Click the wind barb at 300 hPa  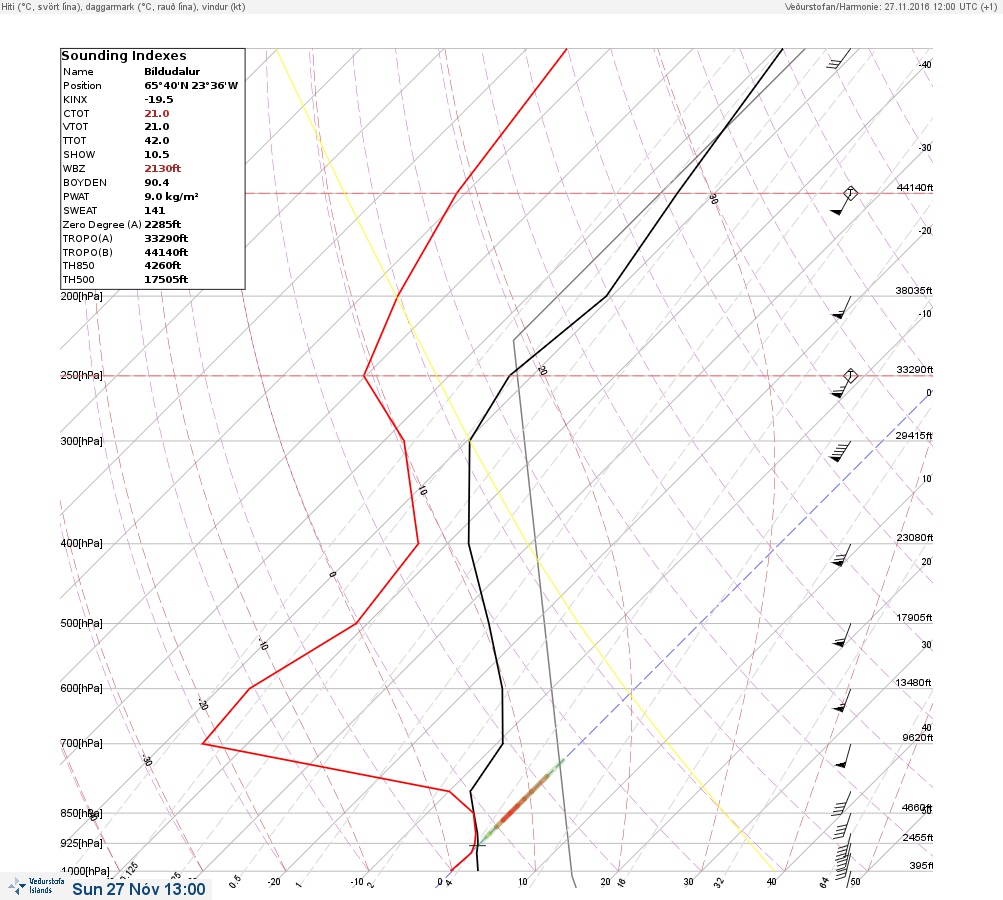tap(840, 452)
